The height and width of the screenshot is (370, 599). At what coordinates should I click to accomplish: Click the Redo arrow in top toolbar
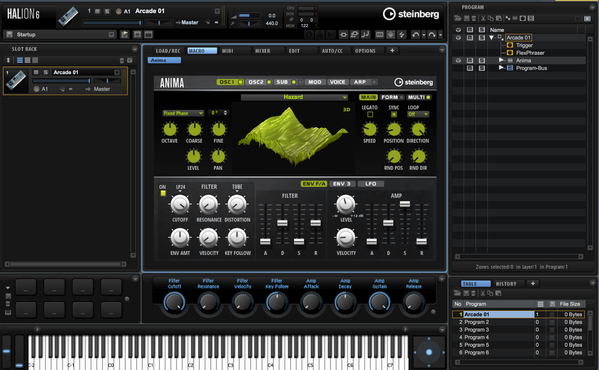click(432, 35)
